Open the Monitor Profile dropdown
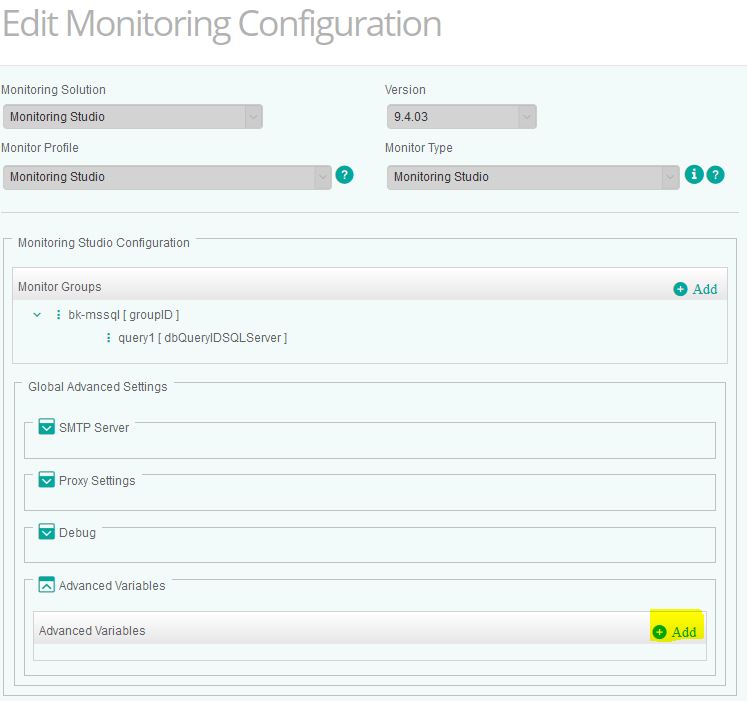Screen dimensions: 747x701 167,177
